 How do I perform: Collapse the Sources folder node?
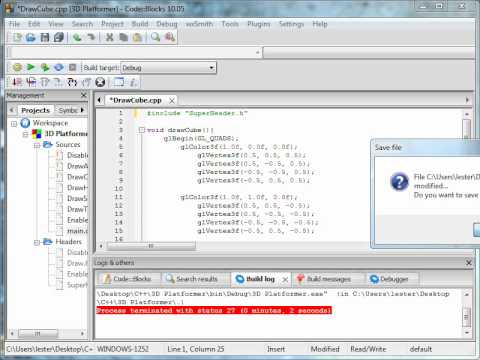(37, 145)
